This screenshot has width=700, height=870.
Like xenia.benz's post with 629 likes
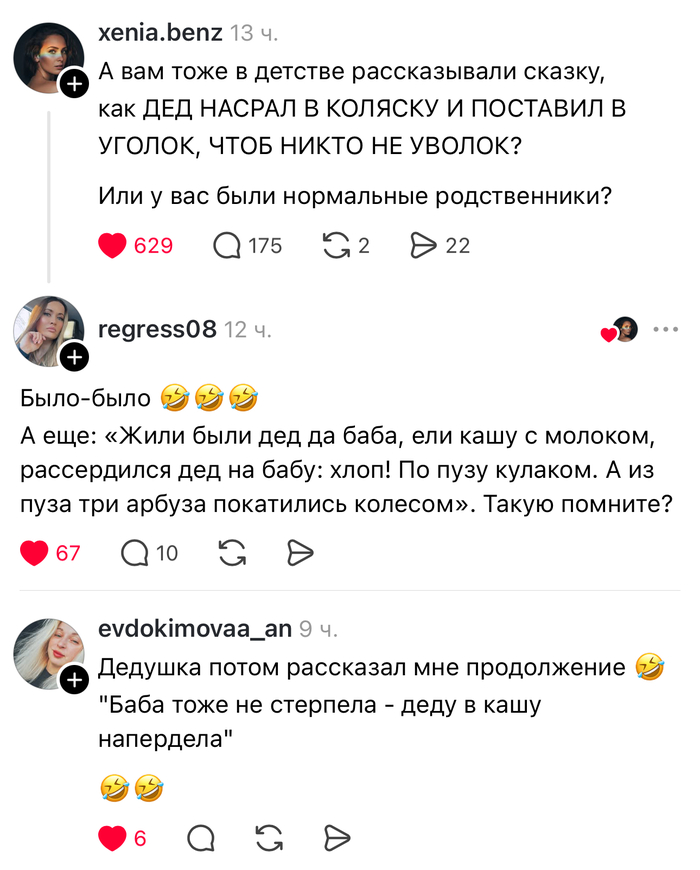point(115,245)
